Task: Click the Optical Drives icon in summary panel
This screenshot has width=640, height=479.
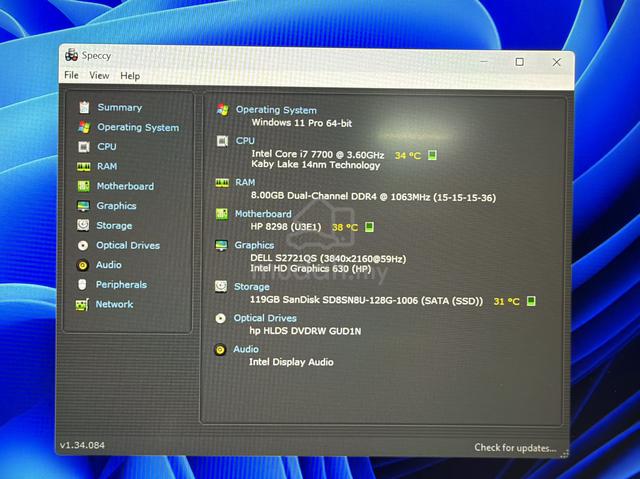Action: coord(220,318)
